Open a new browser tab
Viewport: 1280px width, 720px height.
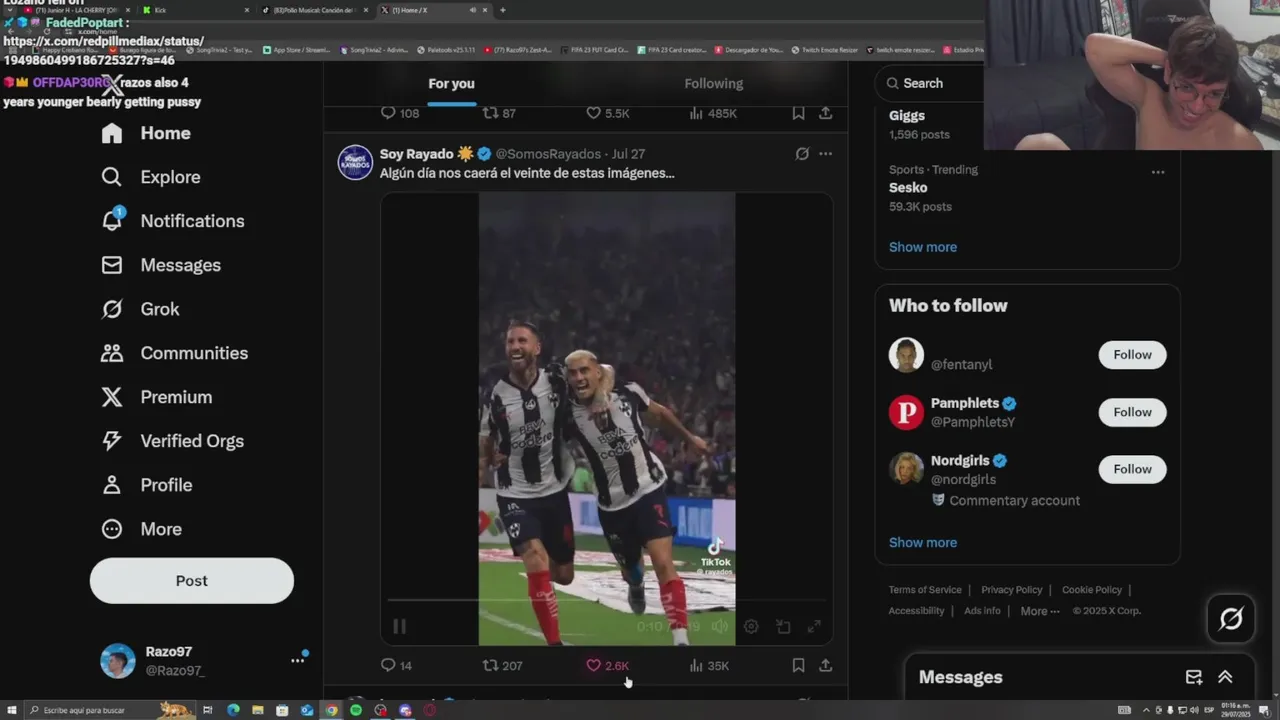[x=502, y=10]
